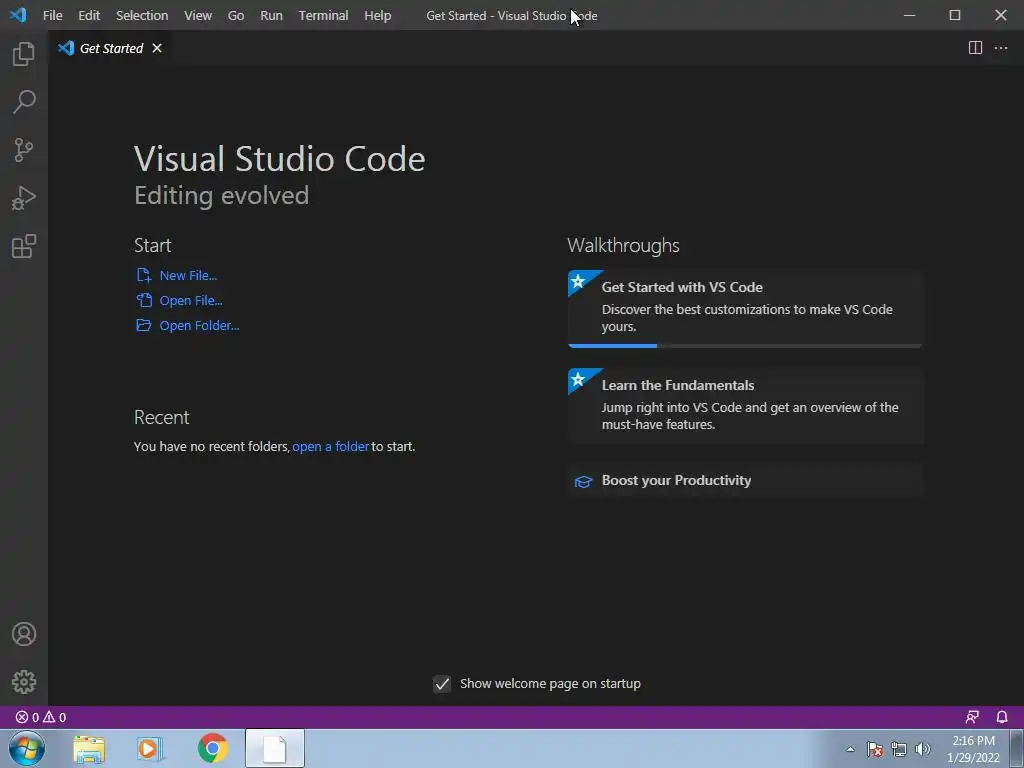Click the Action Center flag tray icon

coord(875,749)
